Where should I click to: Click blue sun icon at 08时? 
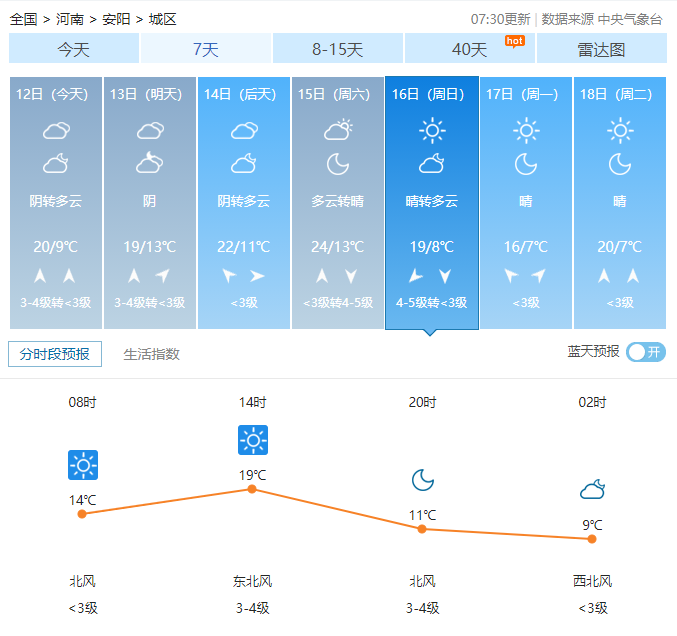pos(83,465)
